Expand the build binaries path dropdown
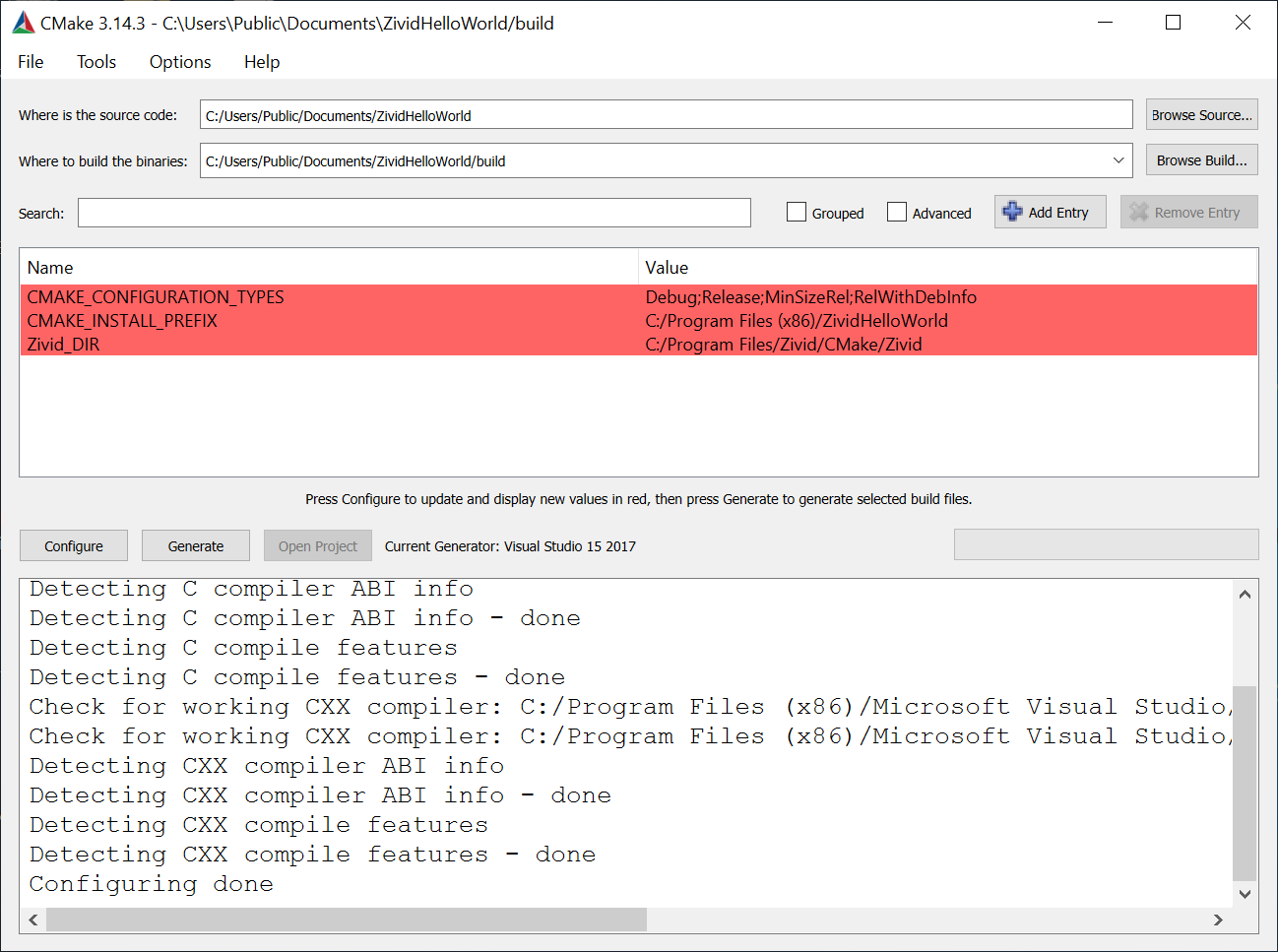The height and width of the screenshot is (952, 1278). click(1118, 160)
